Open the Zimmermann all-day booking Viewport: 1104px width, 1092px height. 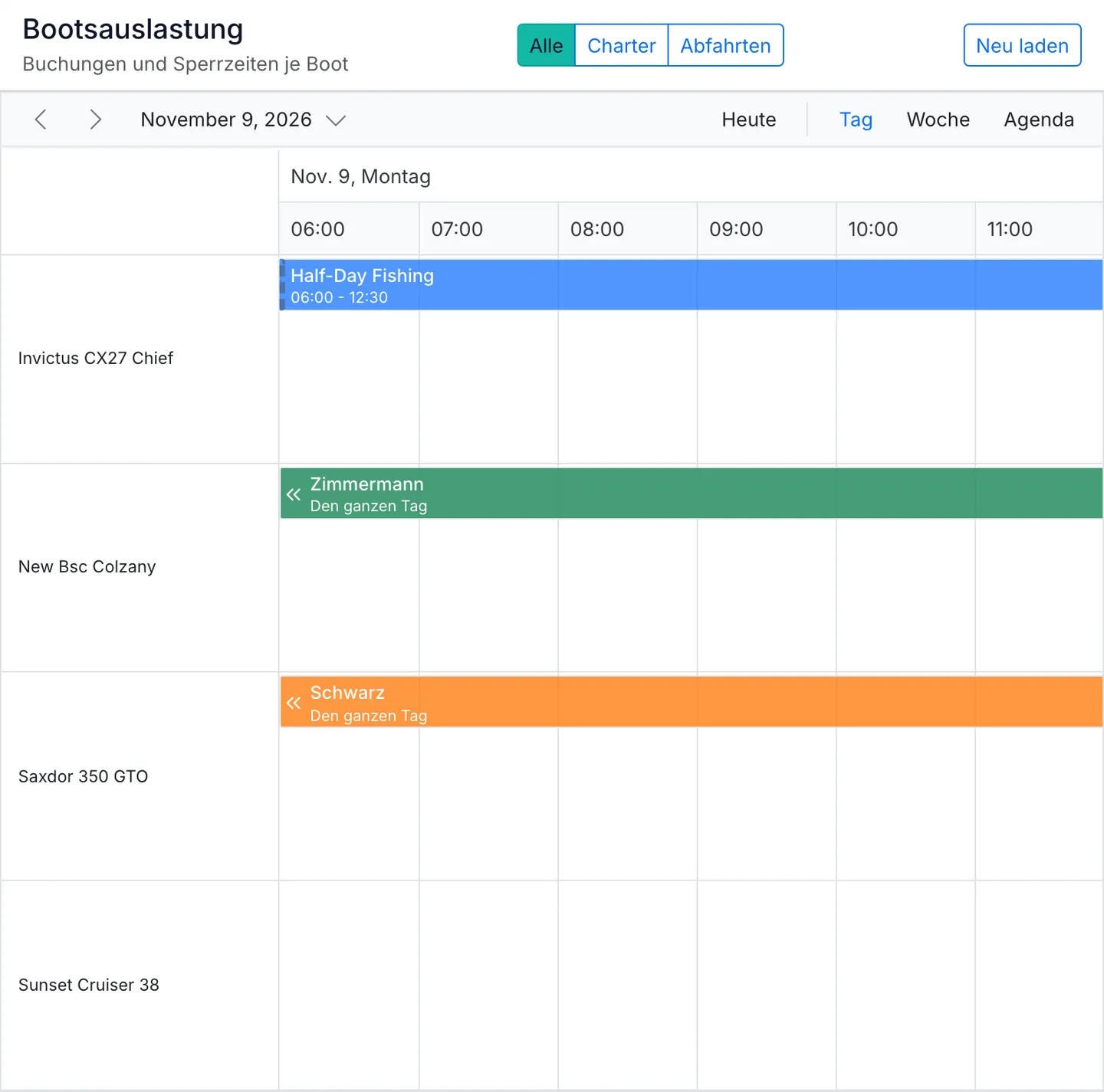click(691, 494)
